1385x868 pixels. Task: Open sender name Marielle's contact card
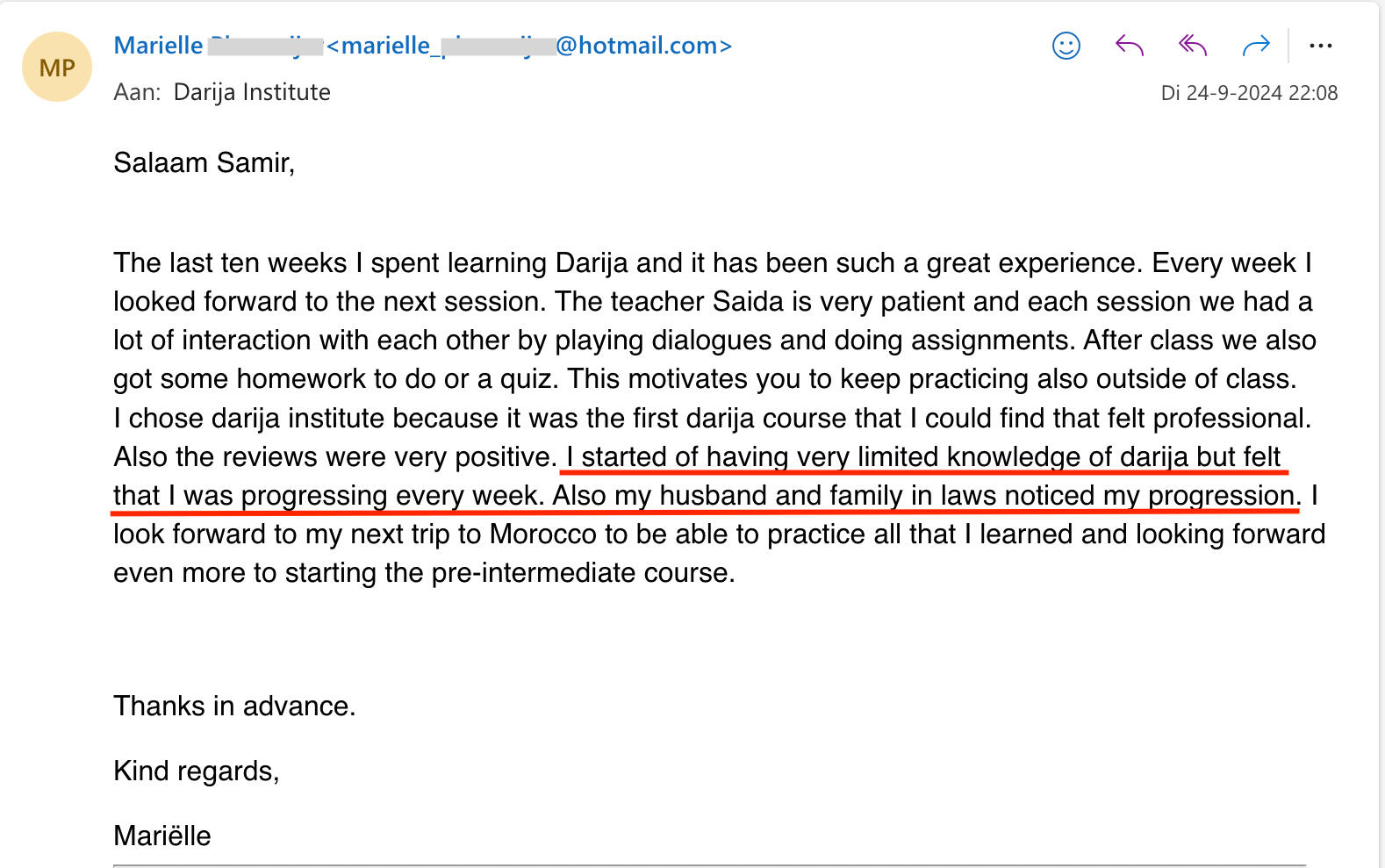pyautogui.click(x=159, y=46)
